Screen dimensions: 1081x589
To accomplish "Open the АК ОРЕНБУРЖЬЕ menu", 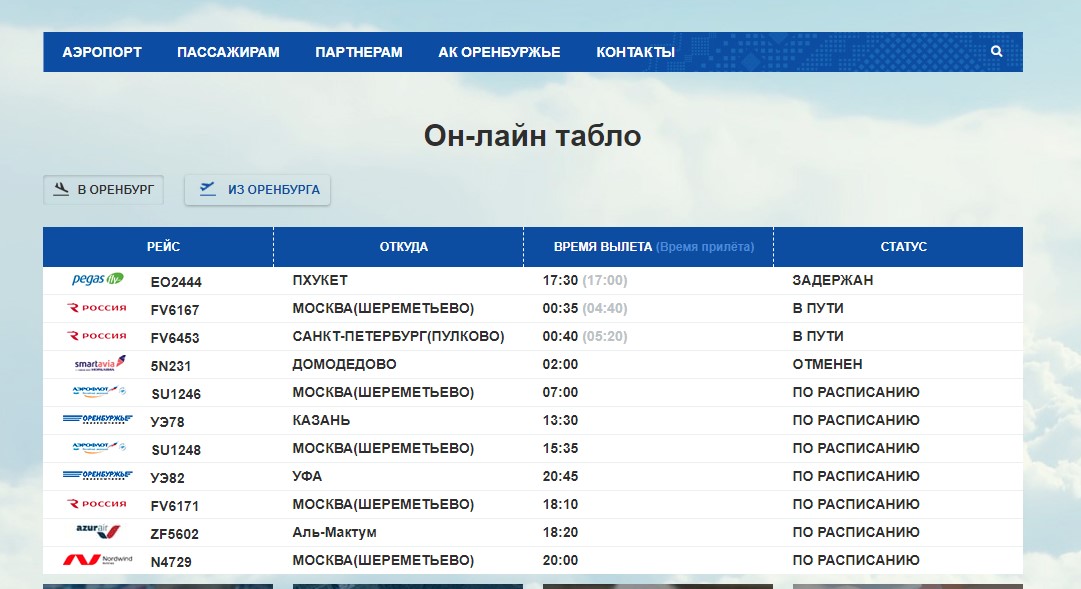I will [499, 52].
